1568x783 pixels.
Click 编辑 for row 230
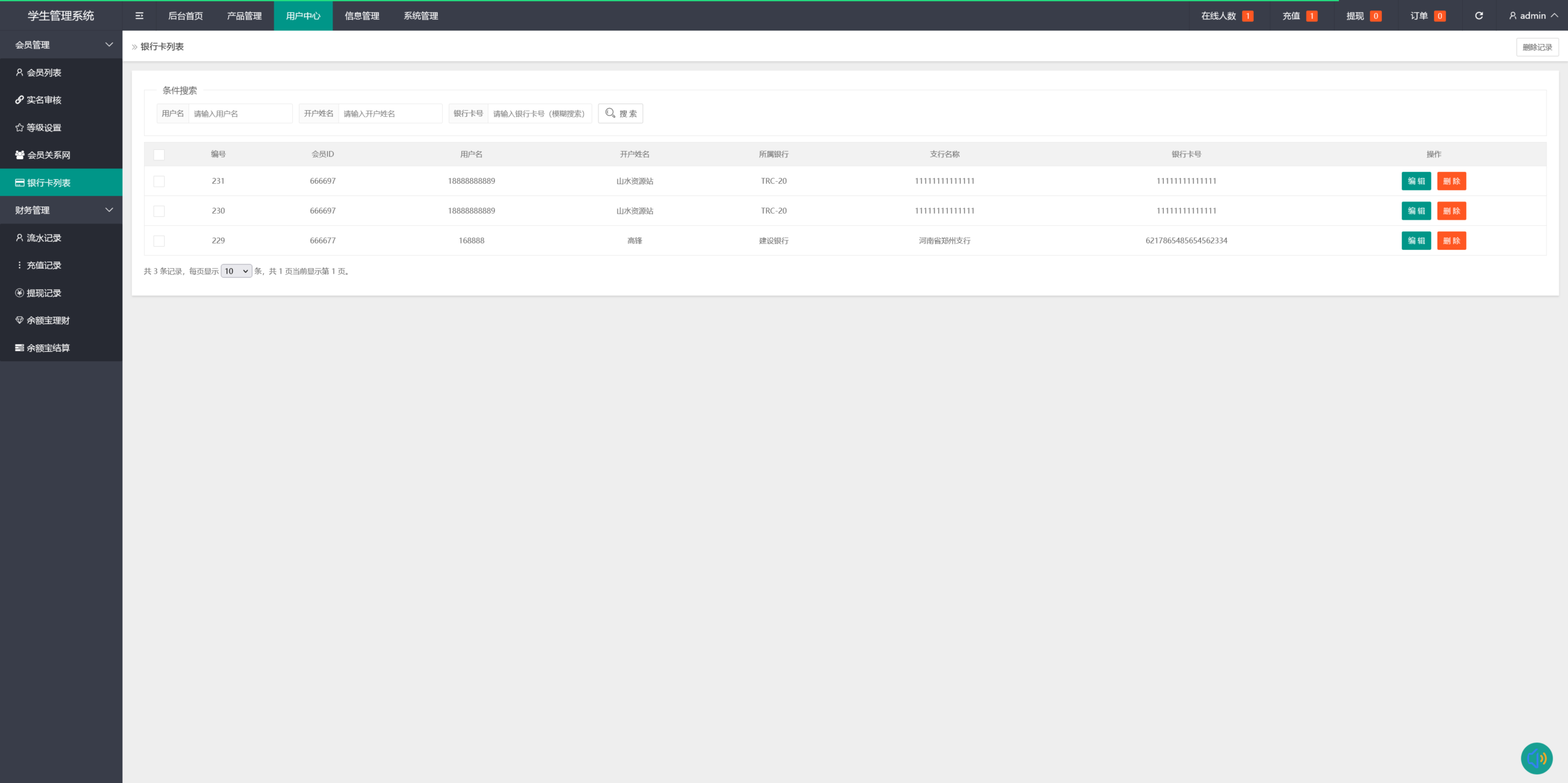pyautogui.click(x=1416, y=211)
